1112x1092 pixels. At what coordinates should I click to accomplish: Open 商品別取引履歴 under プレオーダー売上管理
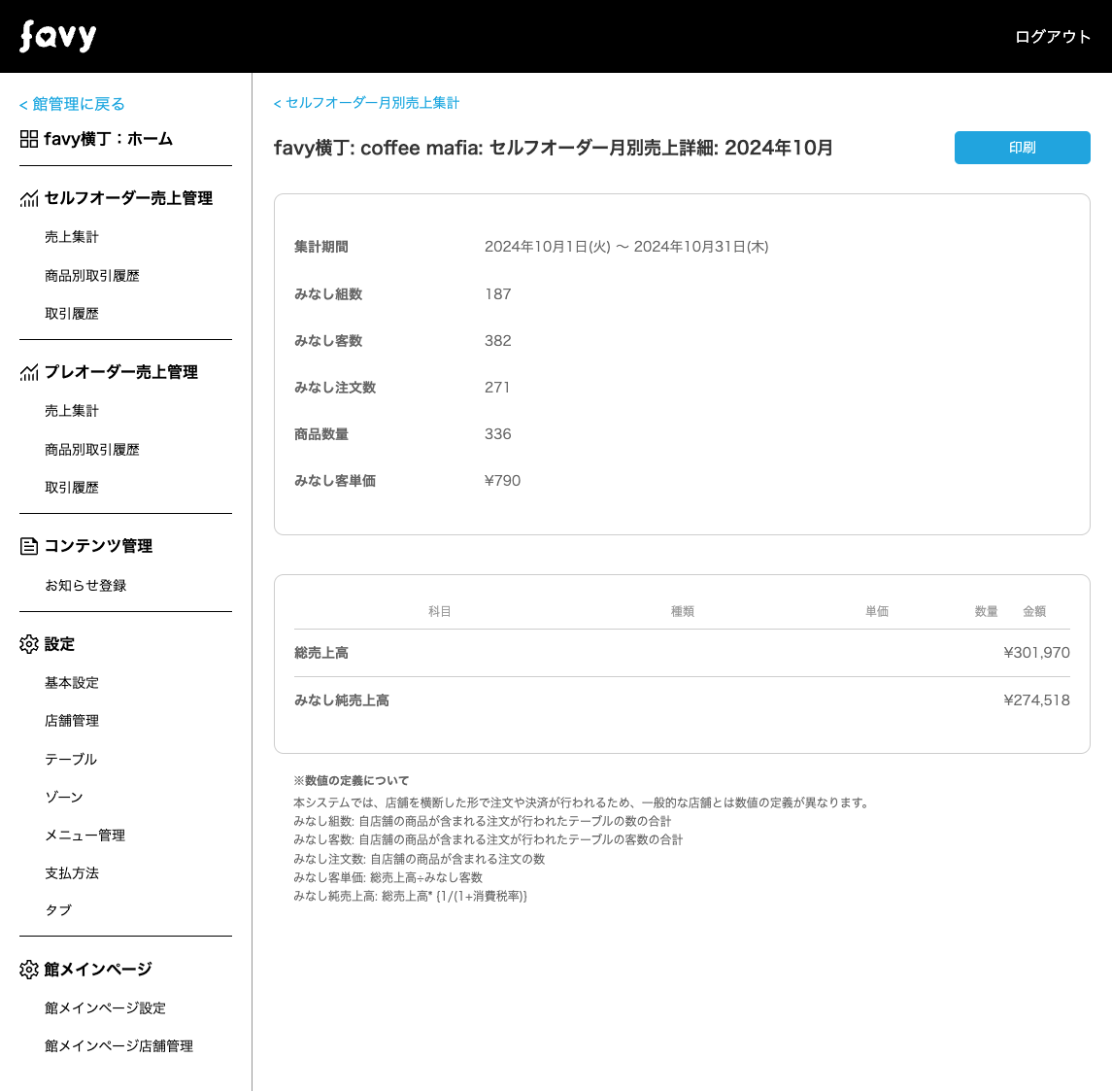tap(92, 450)
